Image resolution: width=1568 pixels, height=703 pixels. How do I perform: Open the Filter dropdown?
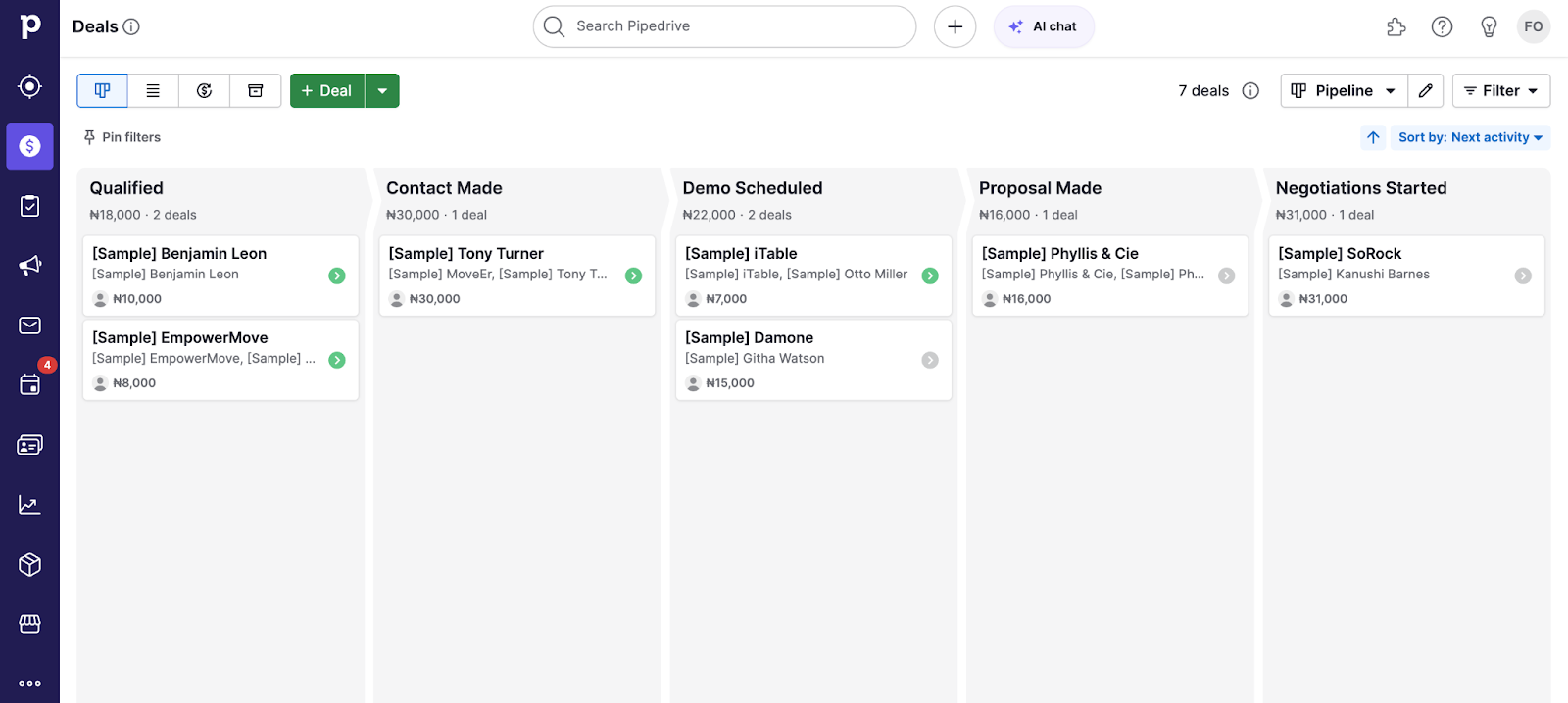(1500, 91)
